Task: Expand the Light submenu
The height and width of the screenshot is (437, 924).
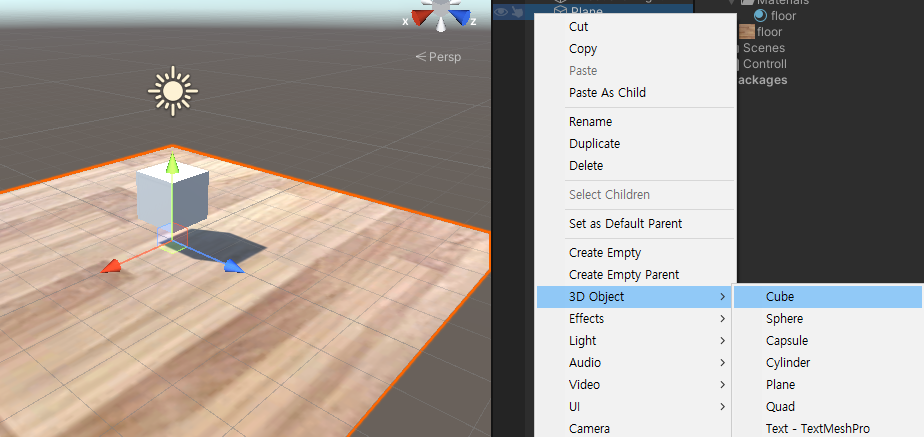Action: pos(634,340)
